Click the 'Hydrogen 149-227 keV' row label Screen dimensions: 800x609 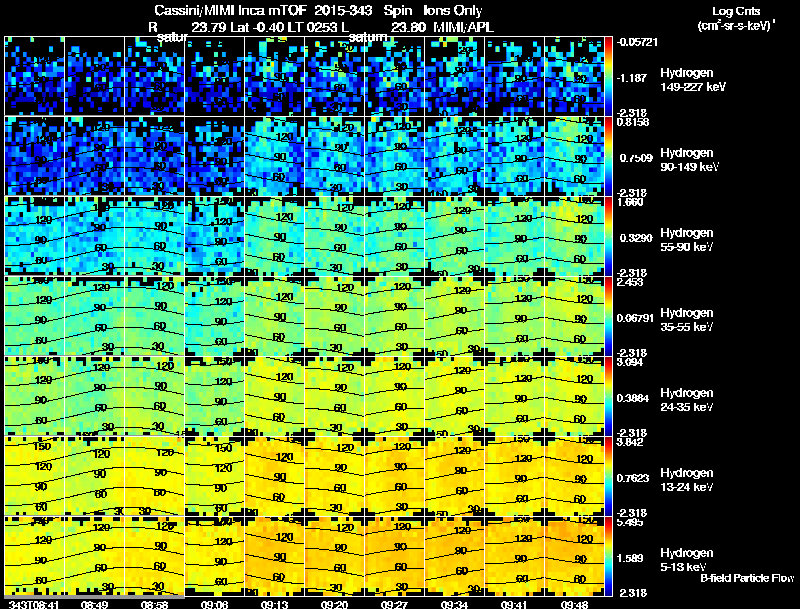click(x=693, y=80)
